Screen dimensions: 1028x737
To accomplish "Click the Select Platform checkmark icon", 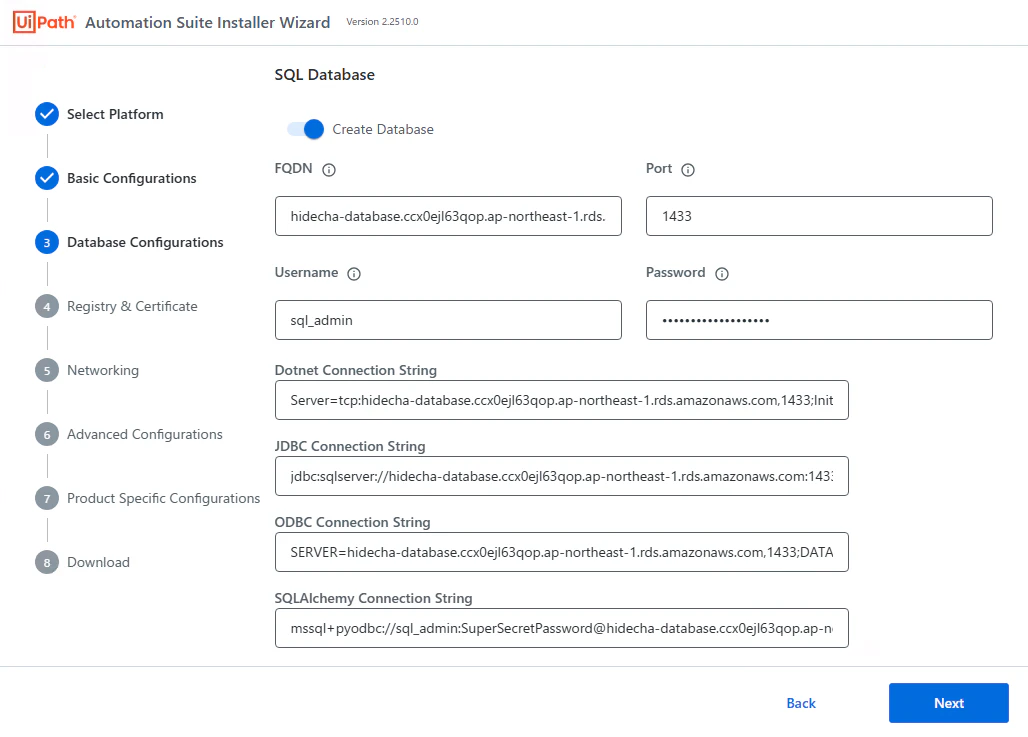I will tap(47, 114).
